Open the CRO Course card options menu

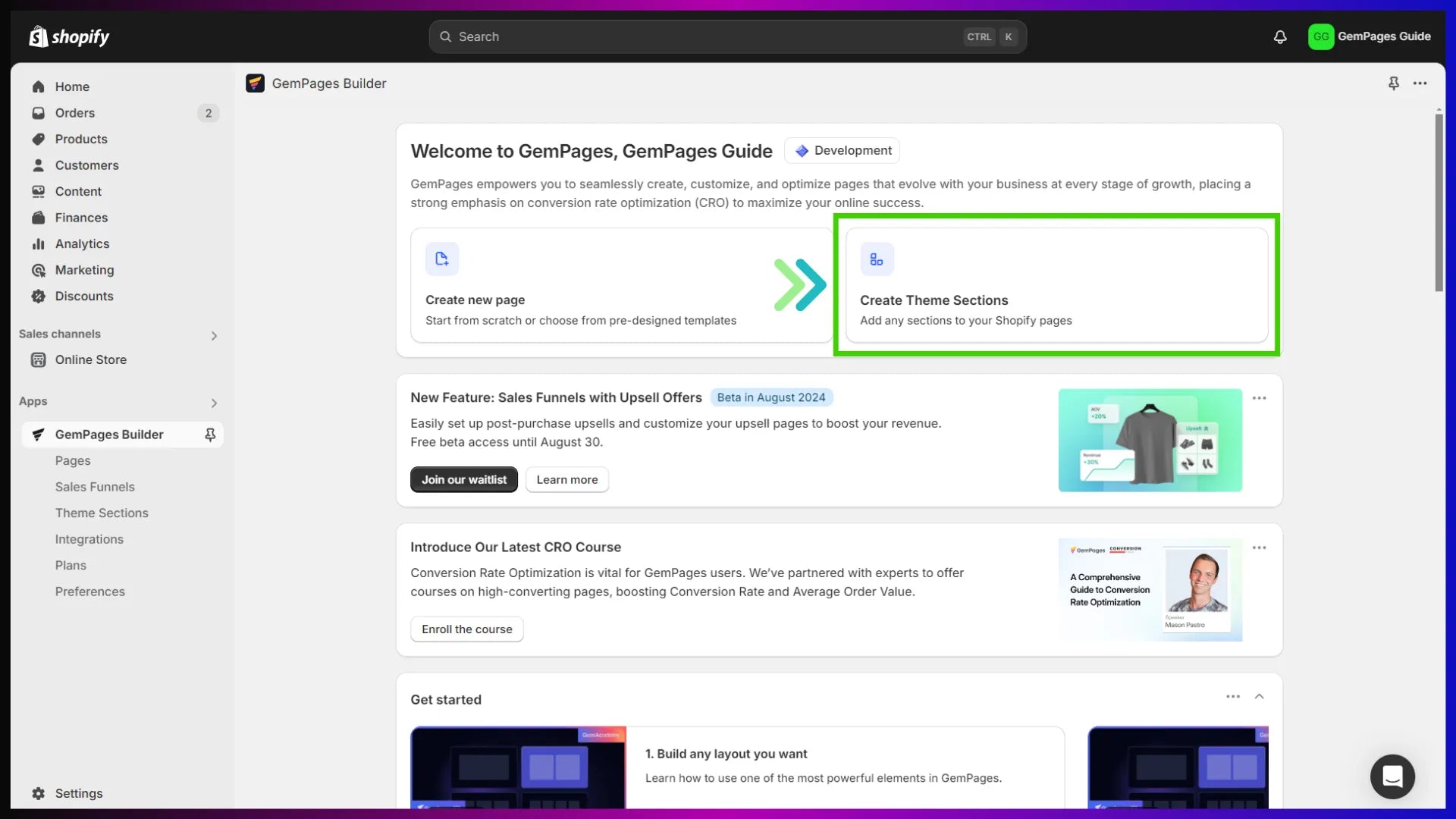[1260, 548]
